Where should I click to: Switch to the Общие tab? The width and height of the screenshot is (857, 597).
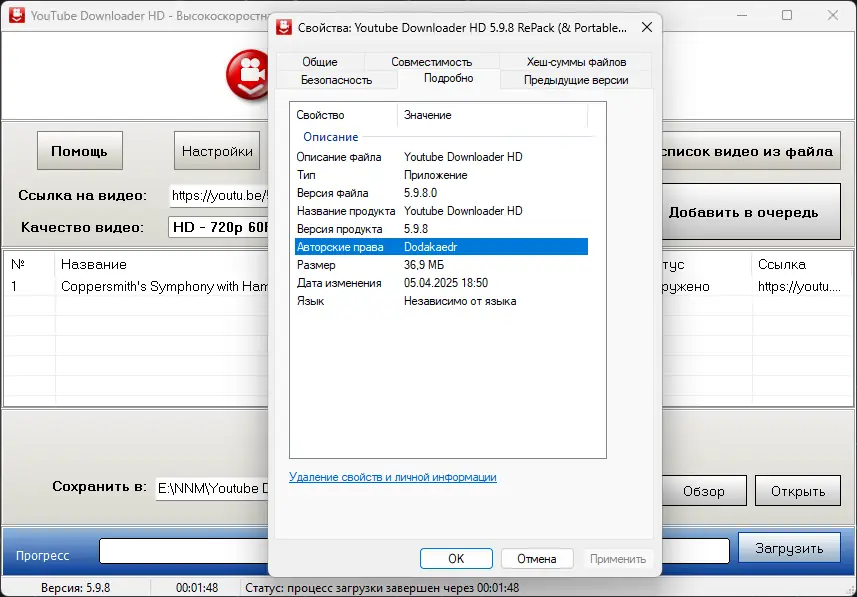point(320,62)
